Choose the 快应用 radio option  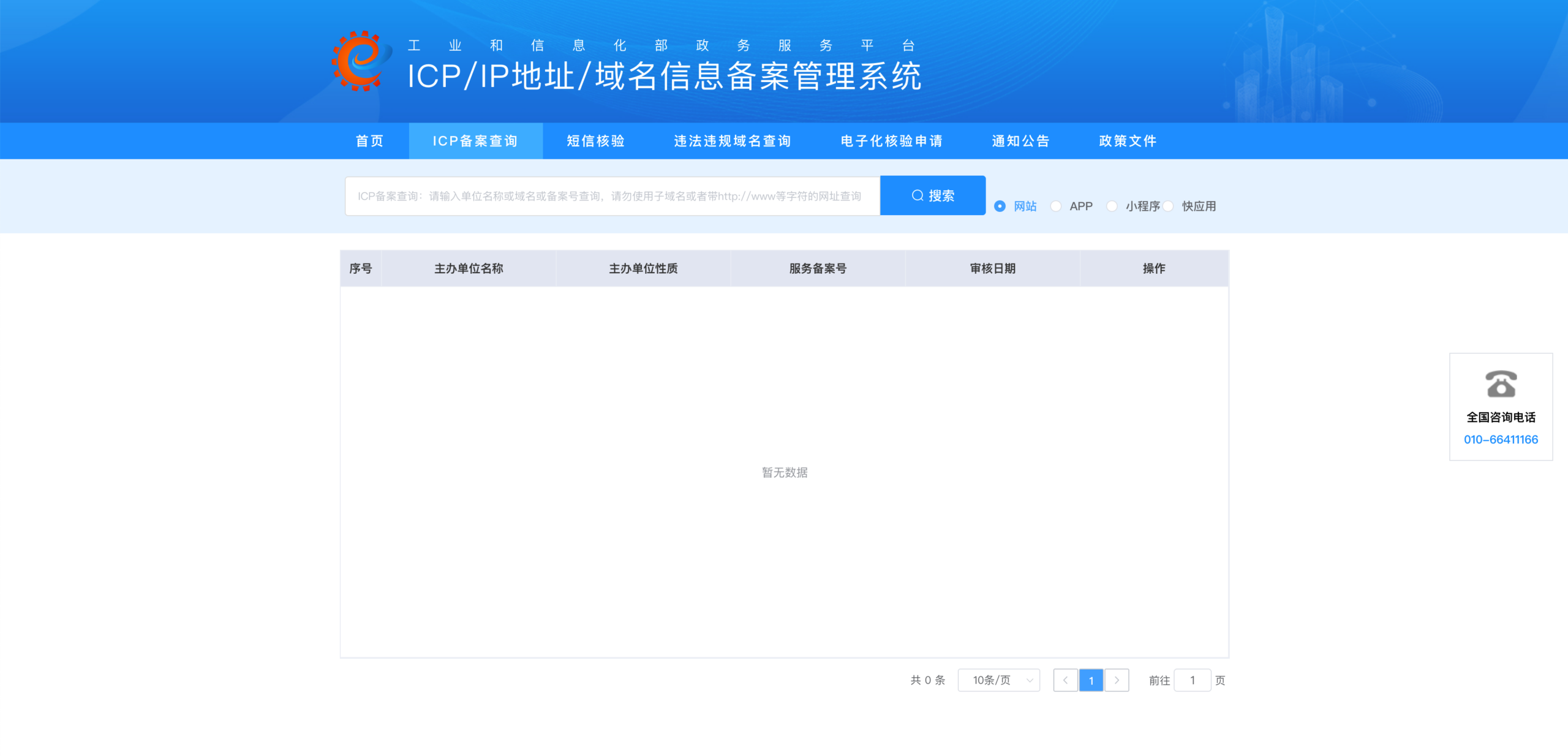click(x=1169, y=206)
